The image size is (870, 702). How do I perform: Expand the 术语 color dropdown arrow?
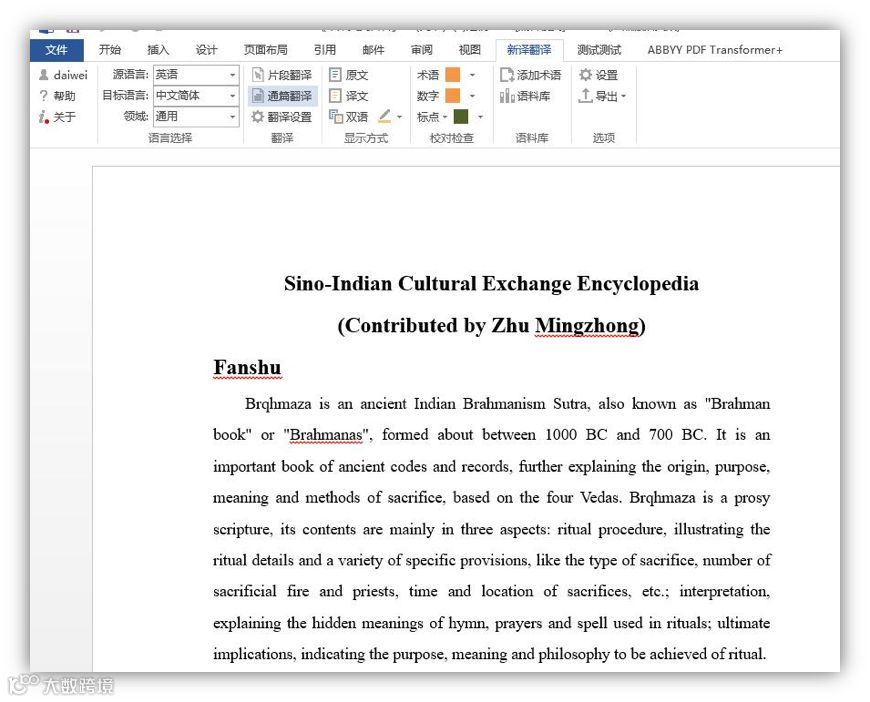(472, 75)
